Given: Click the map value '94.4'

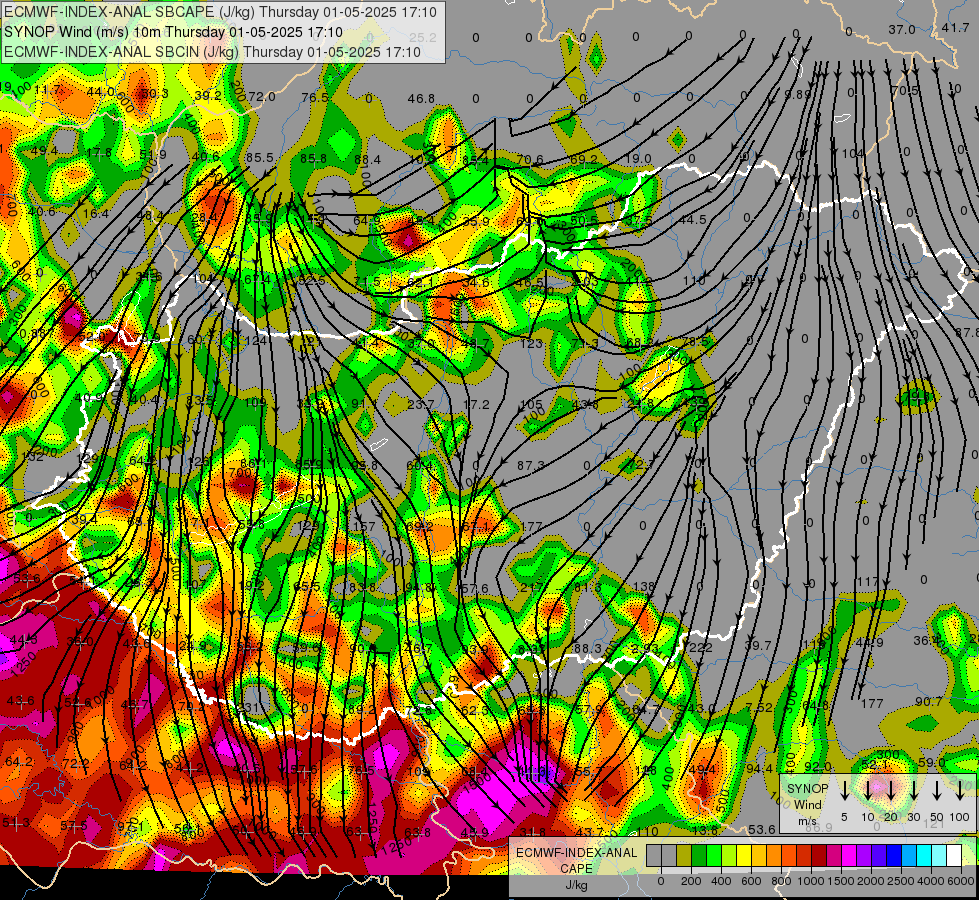Looking at the screenshot, I should tap(760, 768).
